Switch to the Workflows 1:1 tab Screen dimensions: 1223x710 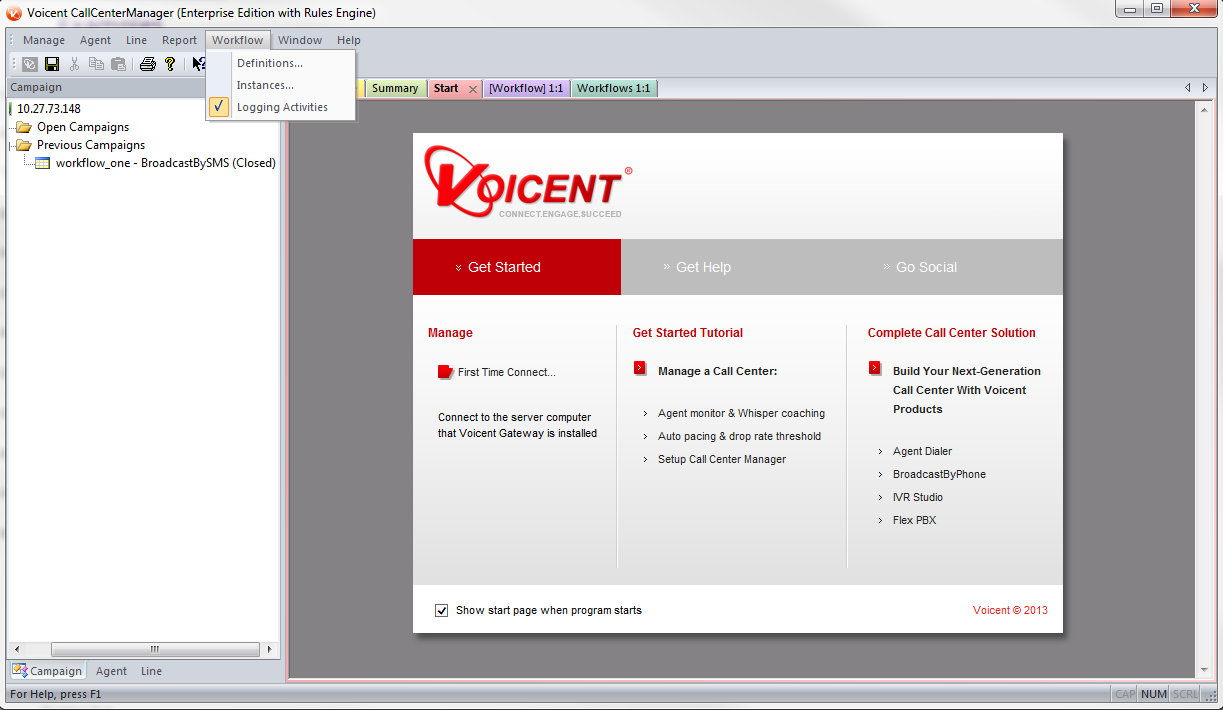(x=614, y=88)
